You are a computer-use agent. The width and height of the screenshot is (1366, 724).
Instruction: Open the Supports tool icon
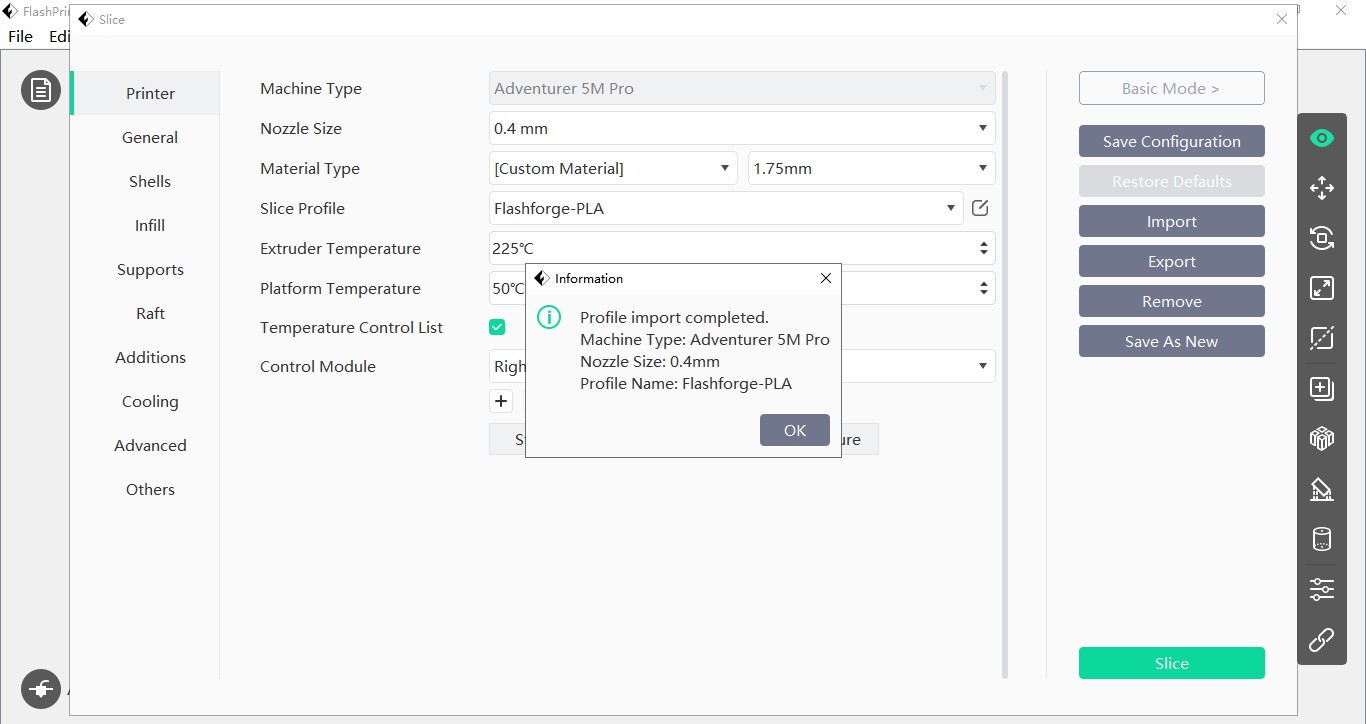coord(1322,489)
